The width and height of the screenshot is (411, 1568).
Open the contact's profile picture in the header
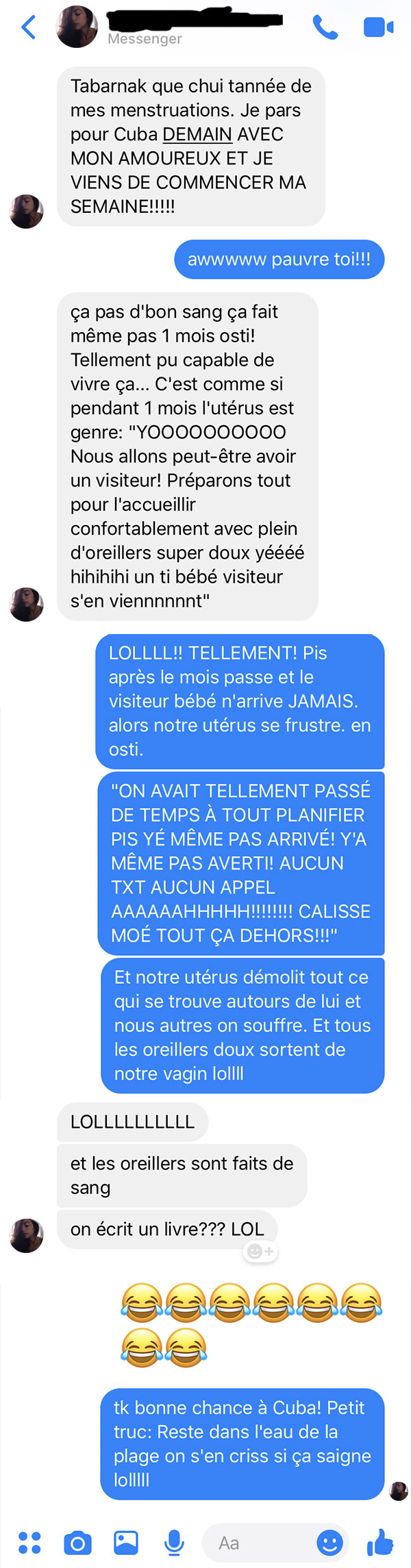pos(77,27)
